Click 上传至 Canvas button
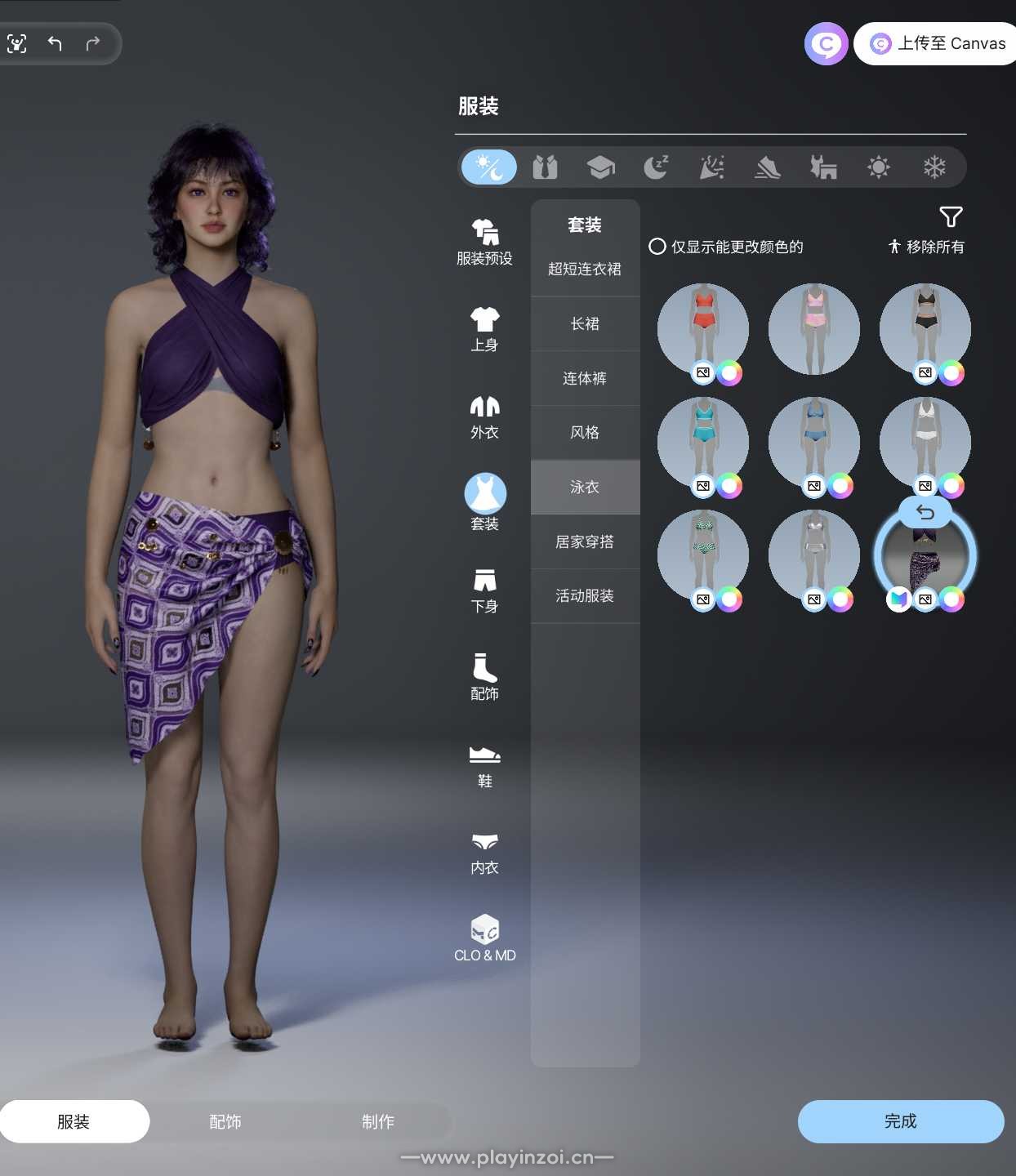The width and height of the screenshot is (1016, 1176). point(937,43)
